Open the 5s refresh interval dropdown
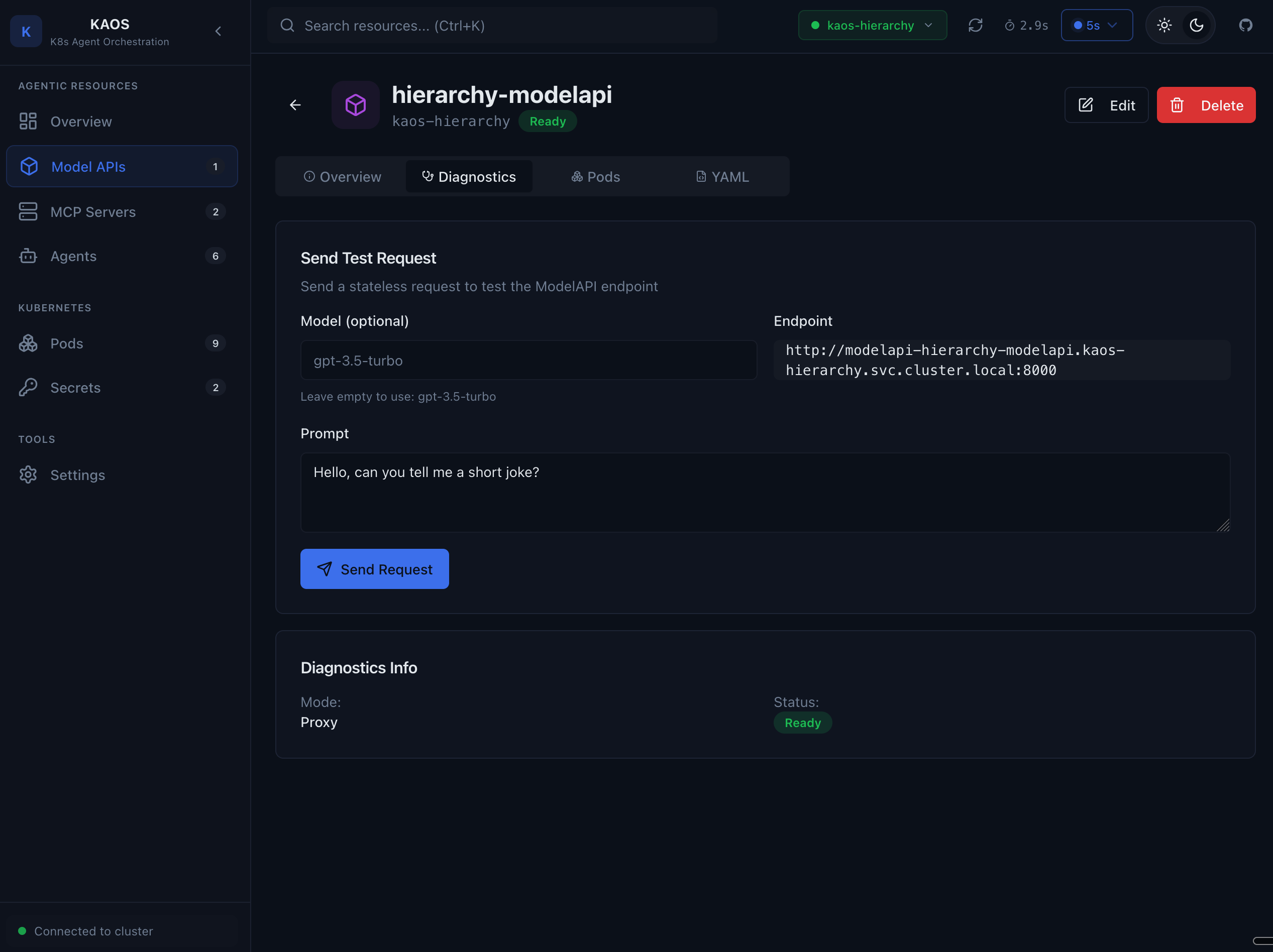The image size is (1273, 952). point(1096,25)
